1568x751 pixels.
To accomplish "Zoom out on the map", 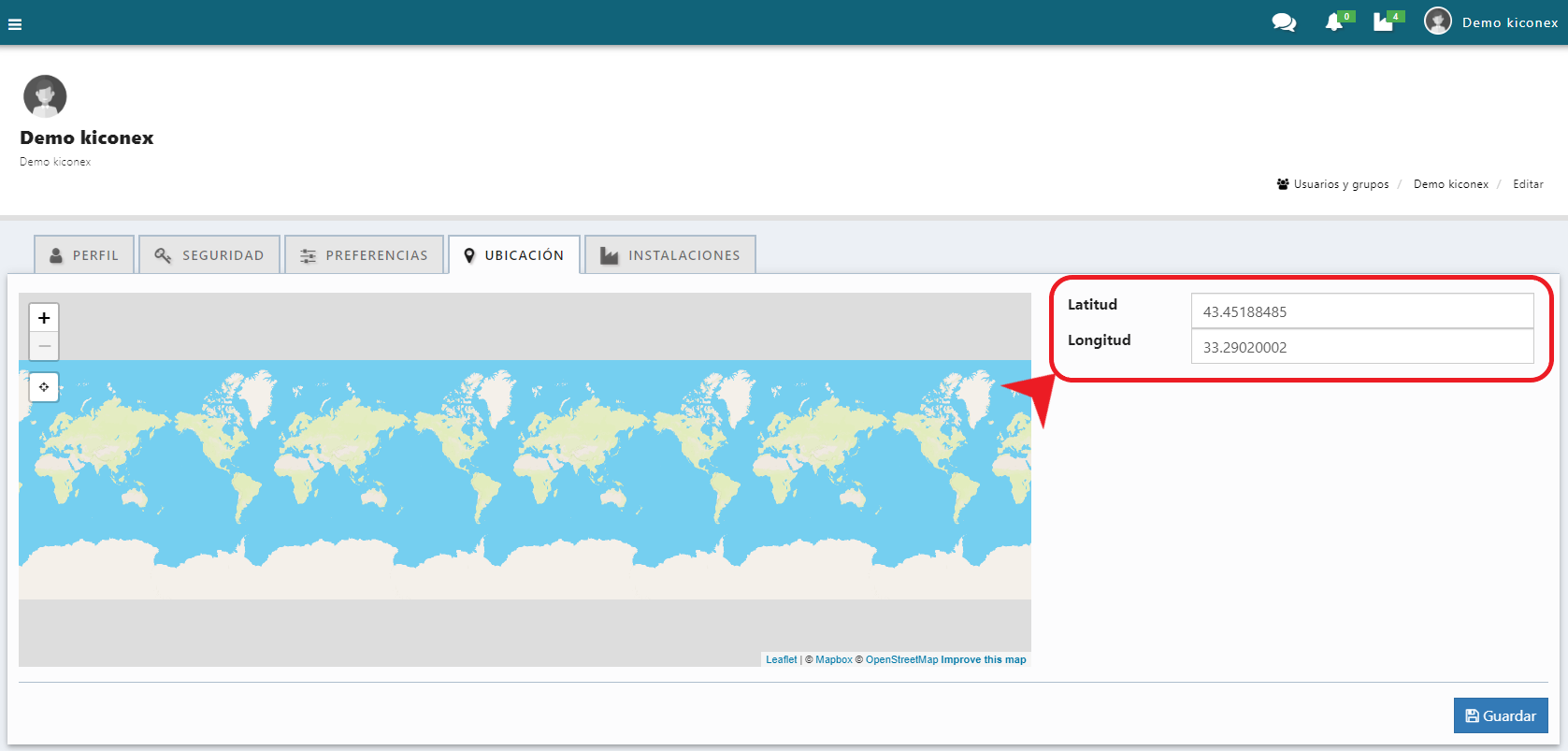I will (44, 346).
